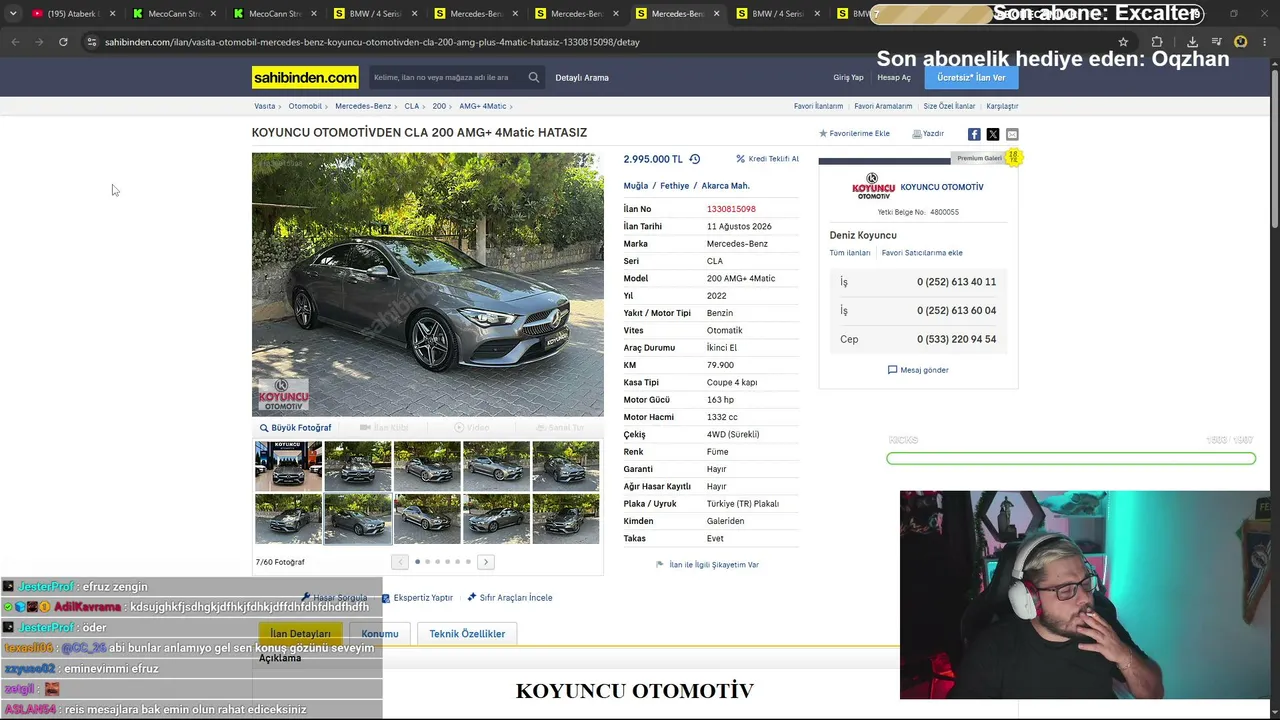Image resolution: width=1280 pixels, height=720 pixels.
Task: Click the Giriş Yap link
Action: (848, 78)
